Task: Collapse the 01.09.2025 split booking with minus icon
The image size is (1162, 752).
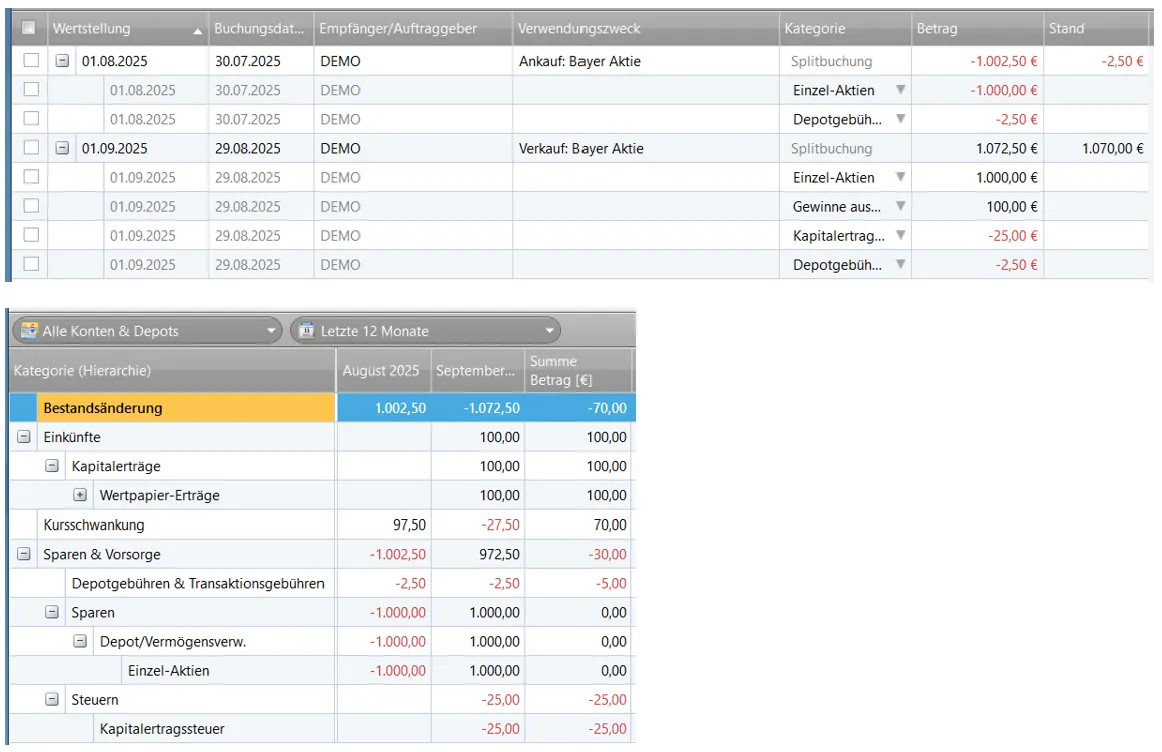Action: coord(63,149)
